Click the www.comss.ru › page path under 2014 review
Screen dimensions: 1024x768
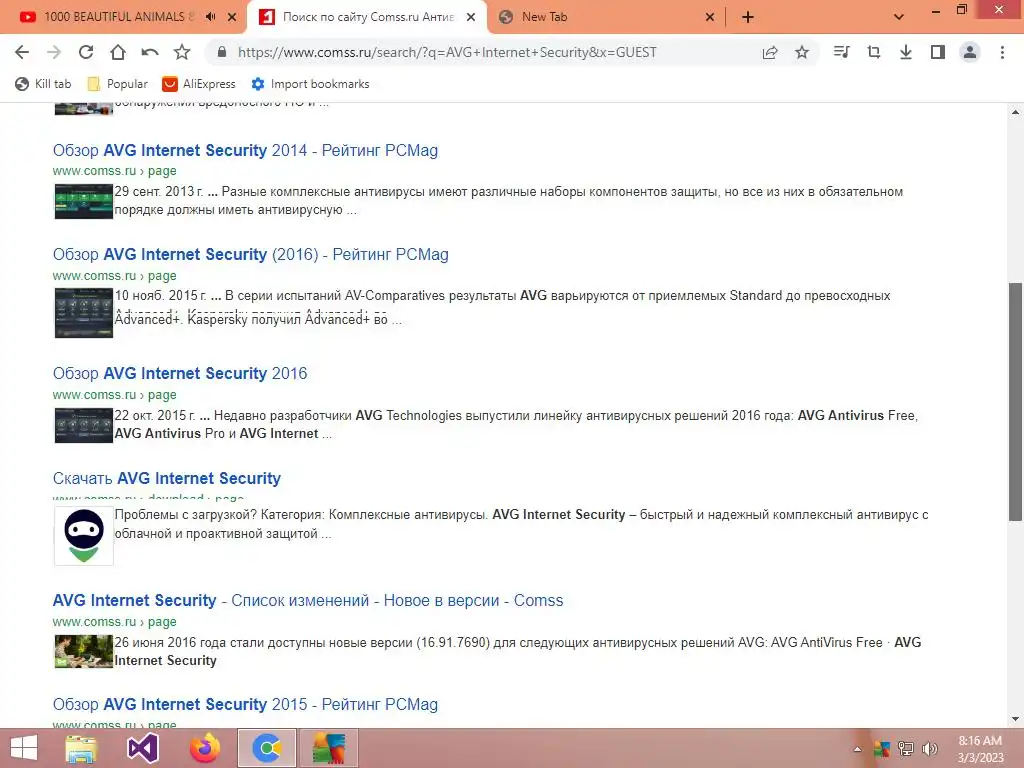click(x=114, y=171)
